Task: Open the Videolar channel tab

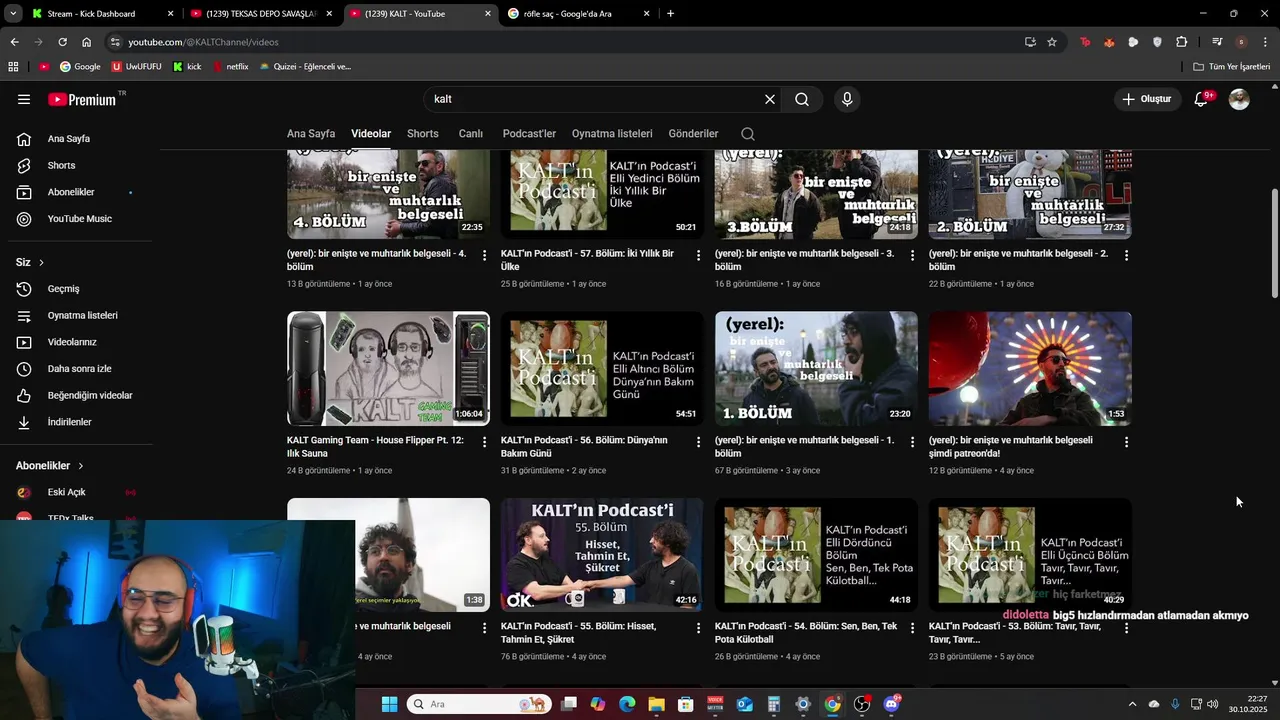Action: 371,134
